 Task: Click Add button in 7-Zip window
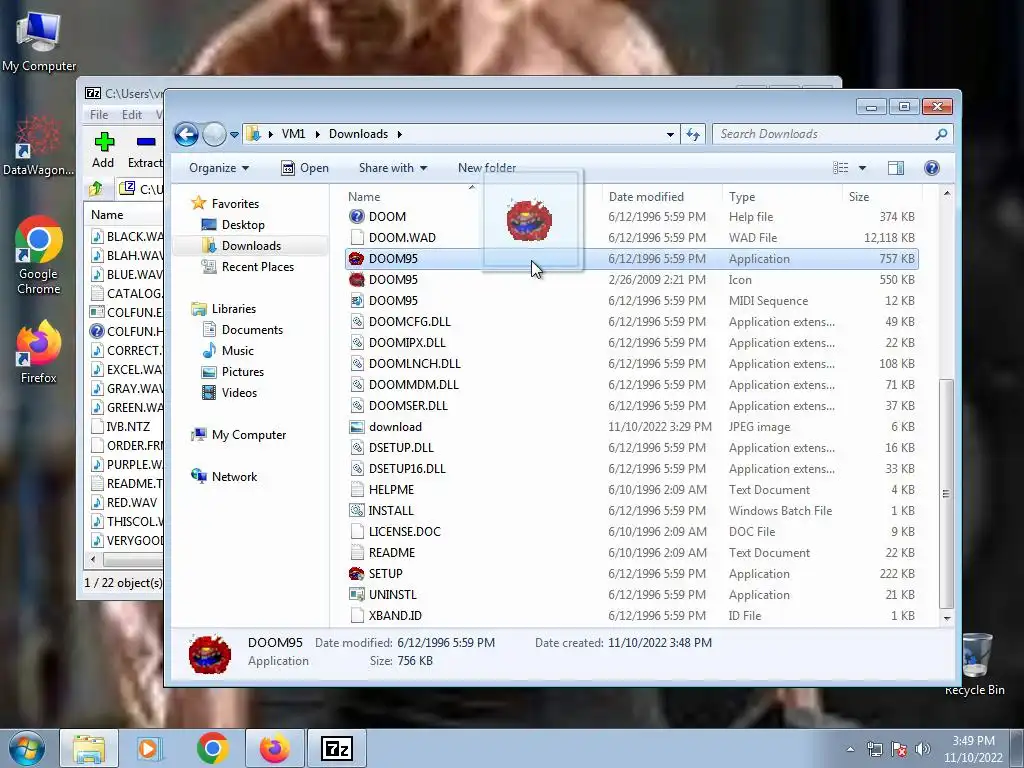click(103, 150)
